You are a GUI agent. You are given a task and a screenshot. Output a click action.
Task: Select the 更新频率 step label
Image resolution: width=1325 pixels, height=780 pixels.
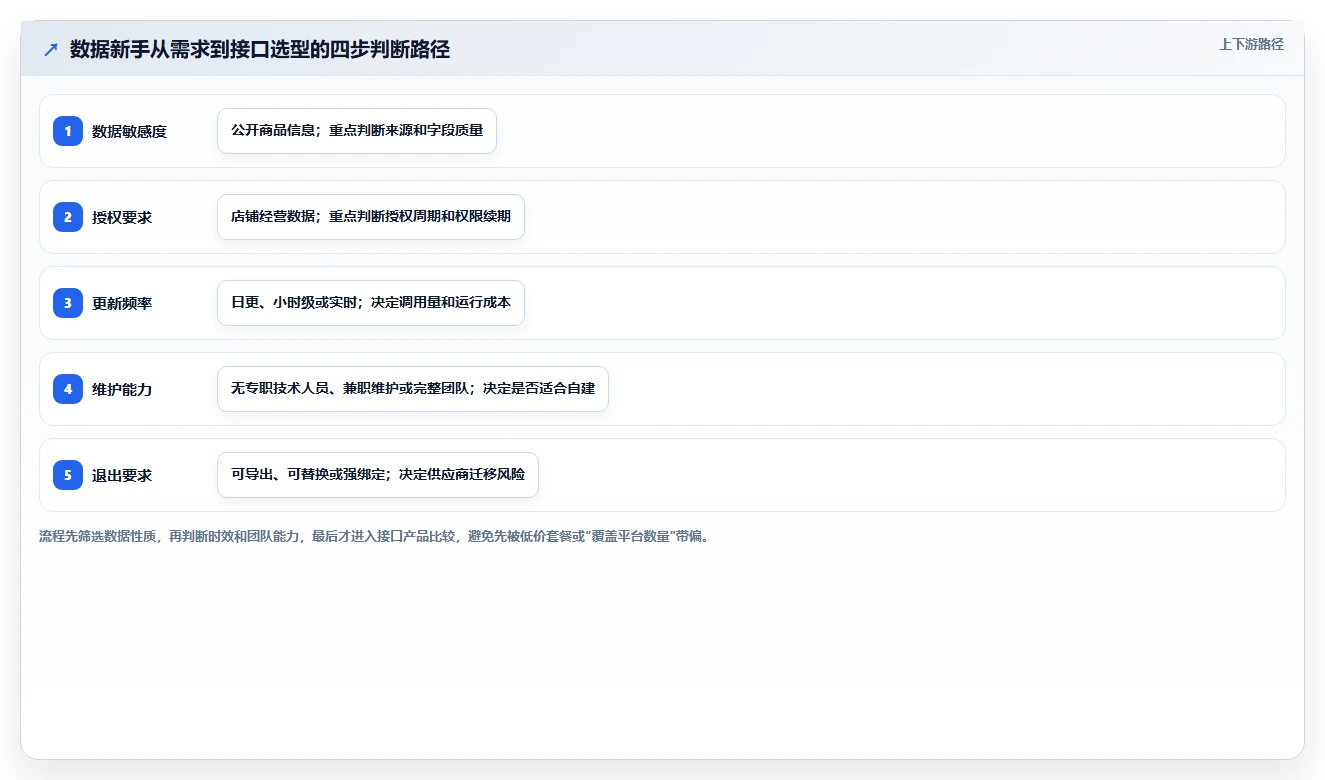point(122,303)
